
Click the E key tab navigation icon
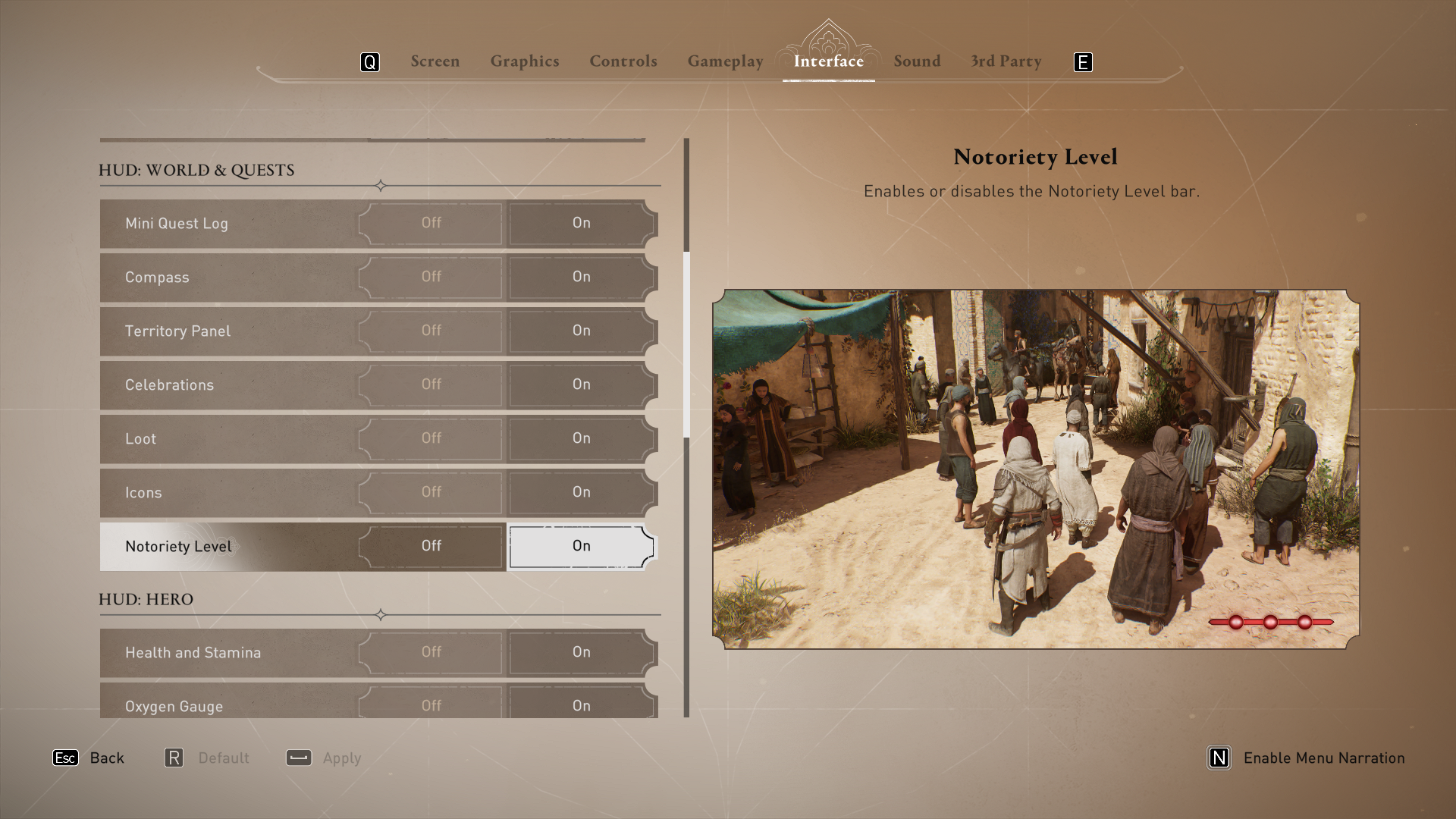click(1084, 62)
